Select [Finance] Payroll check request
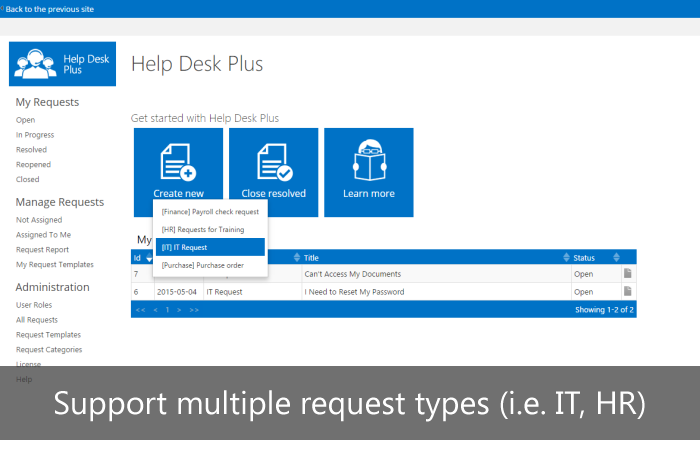The image size is (700, 476). point(210,212)
